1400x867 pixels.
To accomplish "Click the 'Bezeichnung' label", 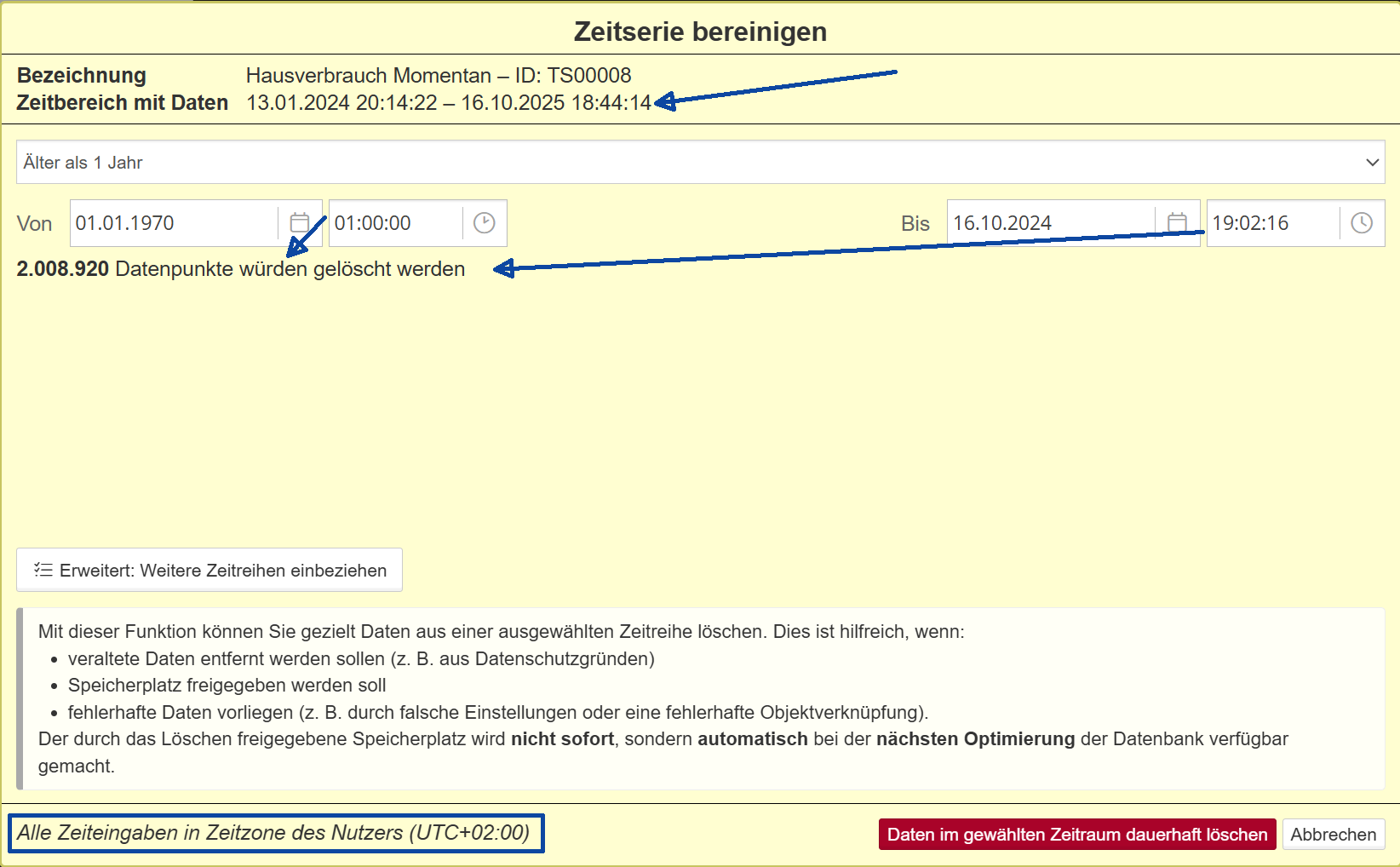I will (82, 76).
